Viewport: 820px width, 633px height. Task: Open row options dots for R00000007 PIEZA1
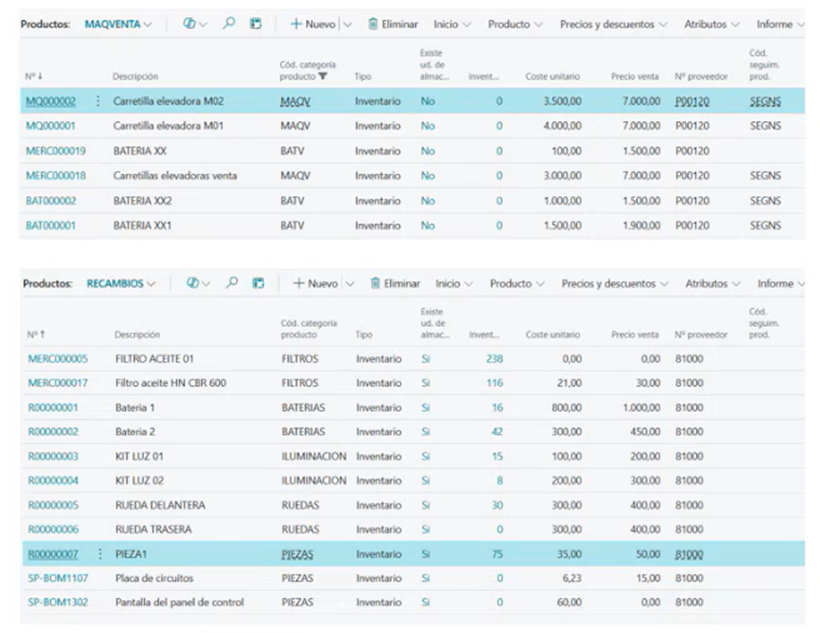(99, 554)
